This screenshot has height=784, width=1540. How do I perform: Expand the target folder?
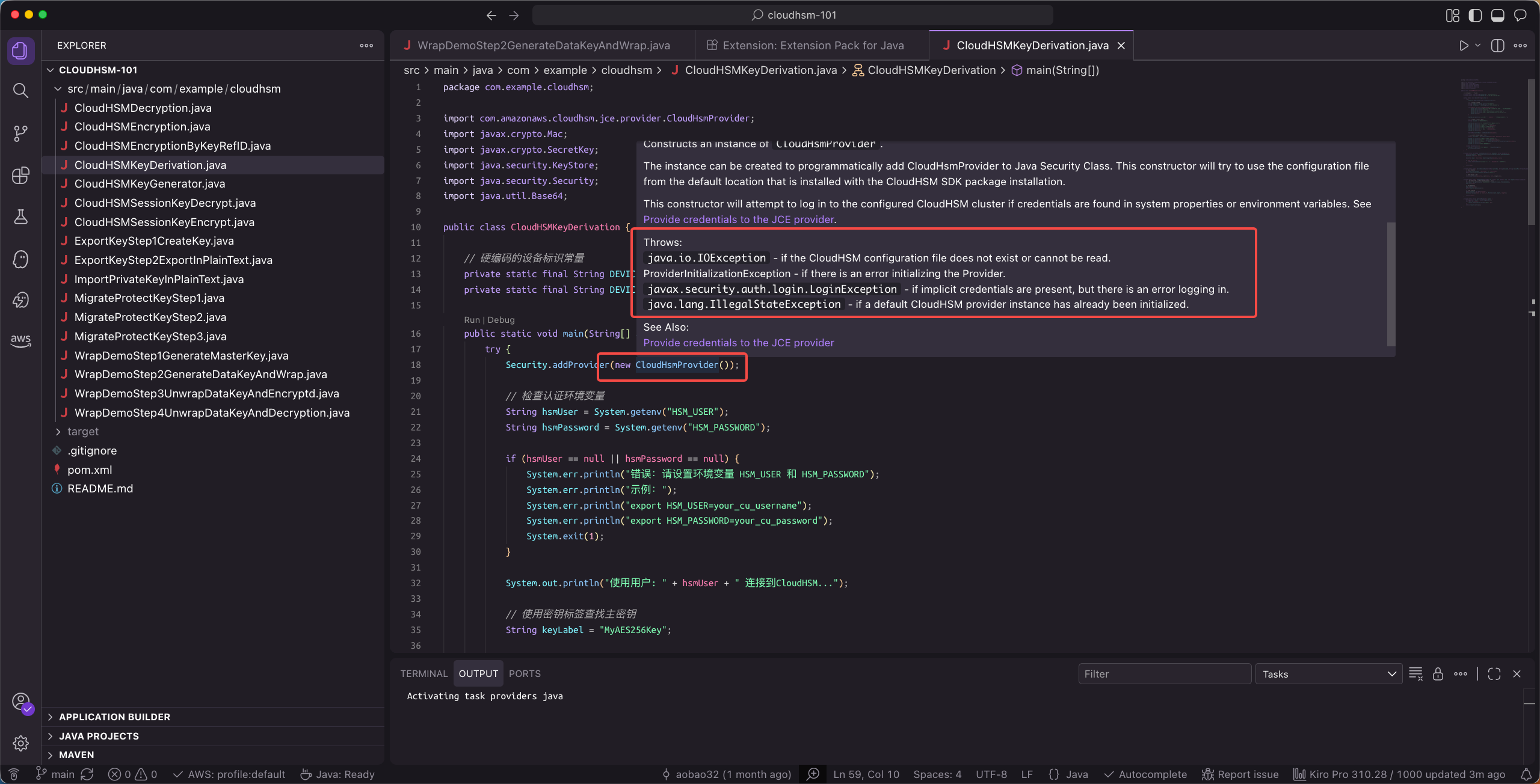(82, 432)
